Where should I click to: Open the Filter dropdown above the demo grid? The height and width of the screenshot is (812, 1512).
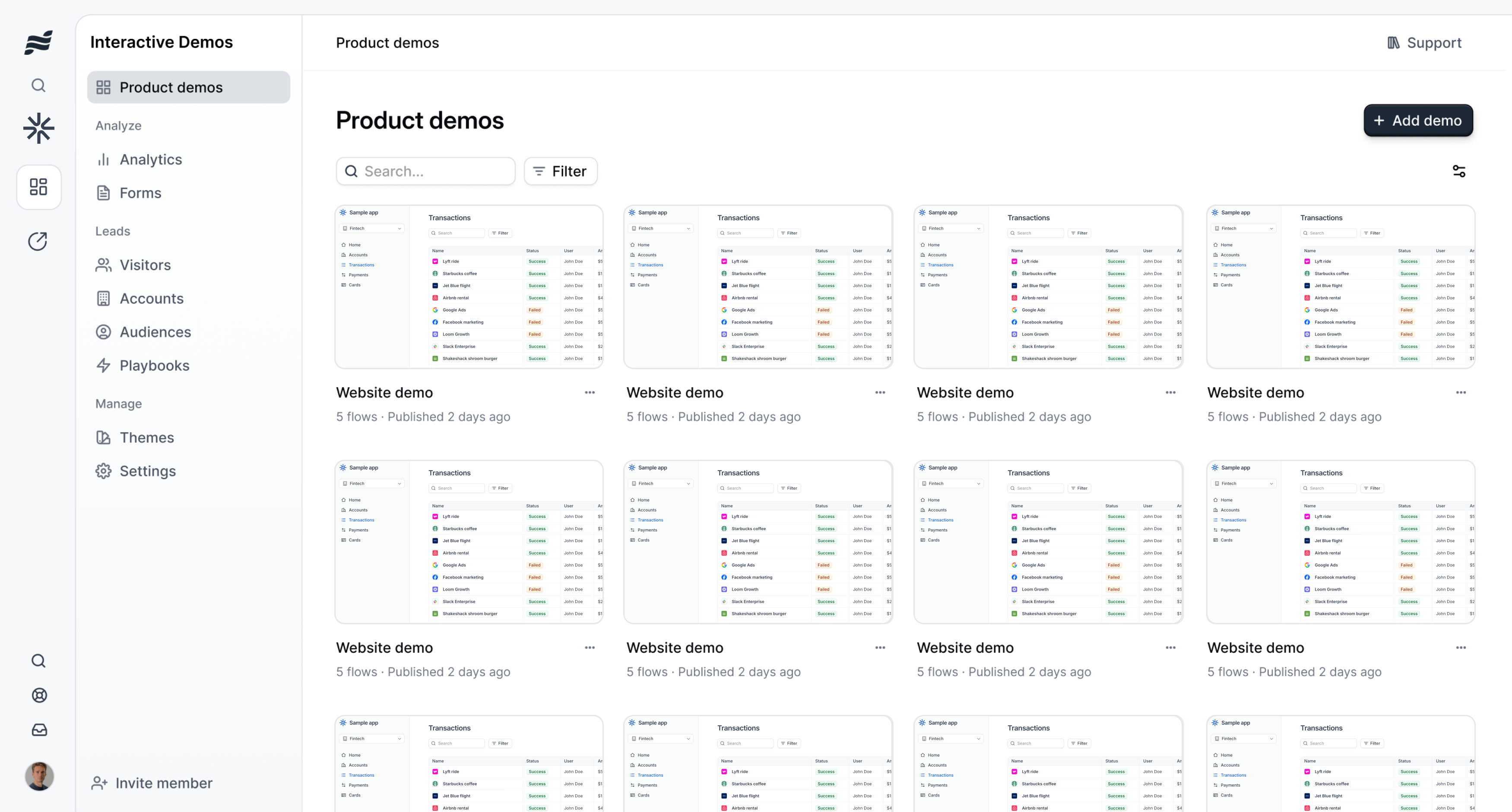[x=560, y=171]
